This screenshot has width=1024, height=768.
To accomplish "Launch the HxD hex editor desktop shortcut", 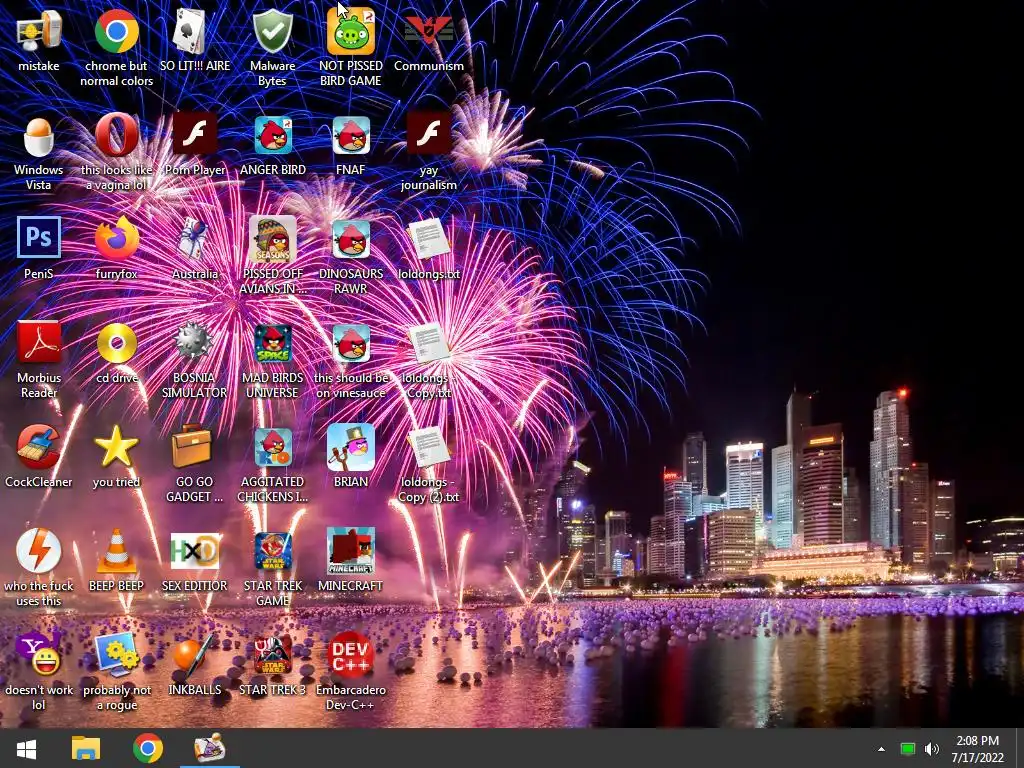I will 194,551.
